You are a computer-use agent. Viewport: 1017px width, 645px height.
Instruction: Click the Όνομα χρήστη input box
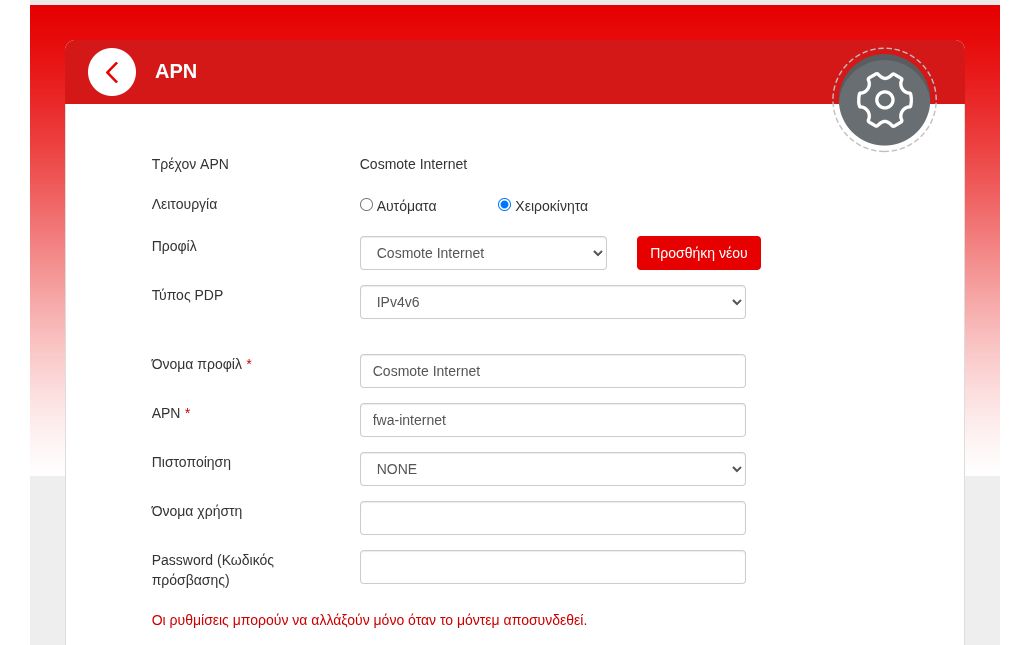[552, 518]
